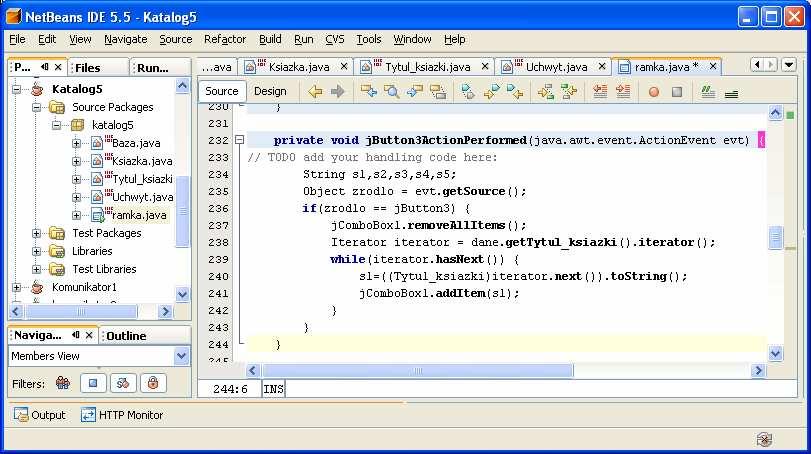Open the Navigate menu
The width and height of the screenshot is (811, 454).
(x=126, y=39)
